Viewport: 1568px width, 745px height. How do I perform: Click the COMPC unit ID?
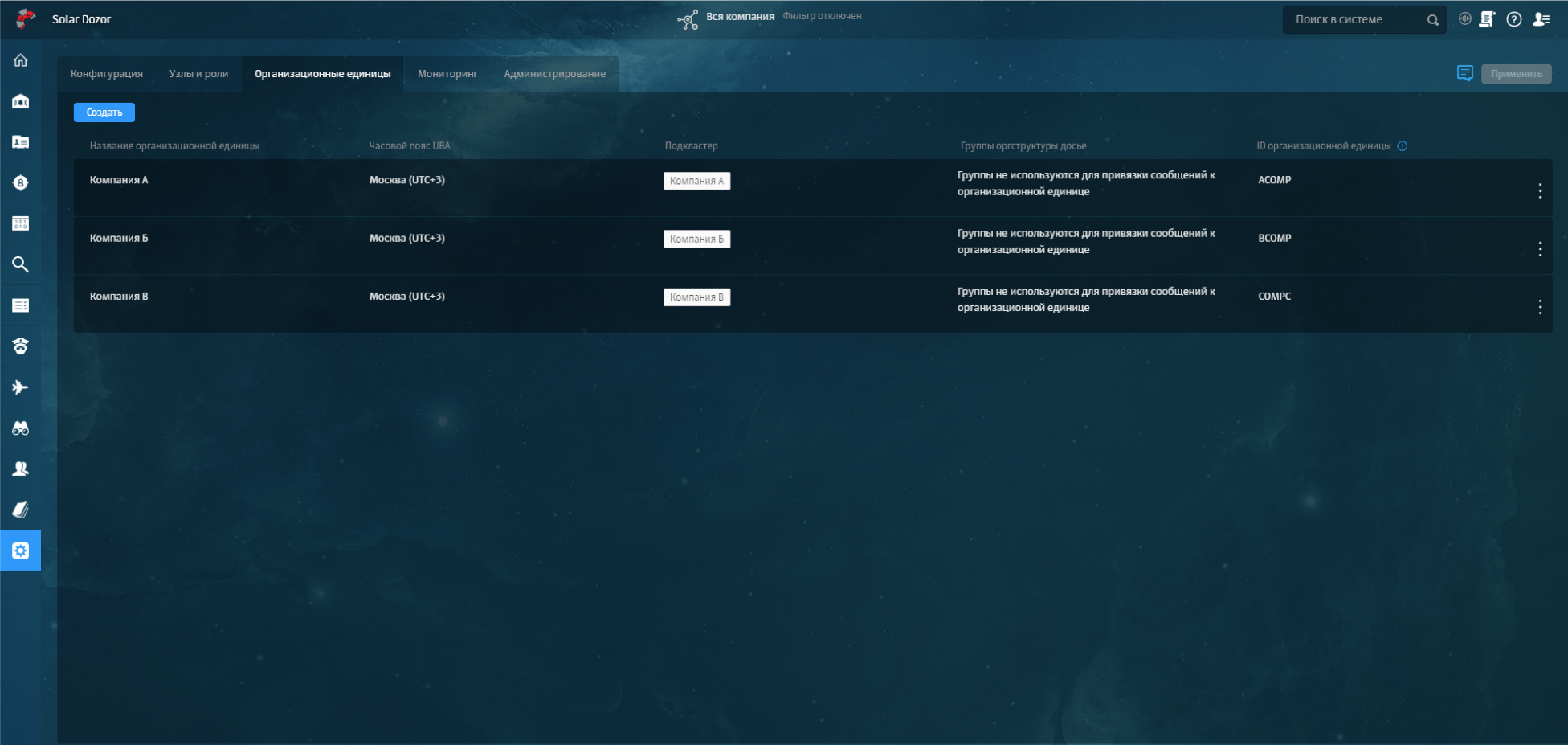1275,296
